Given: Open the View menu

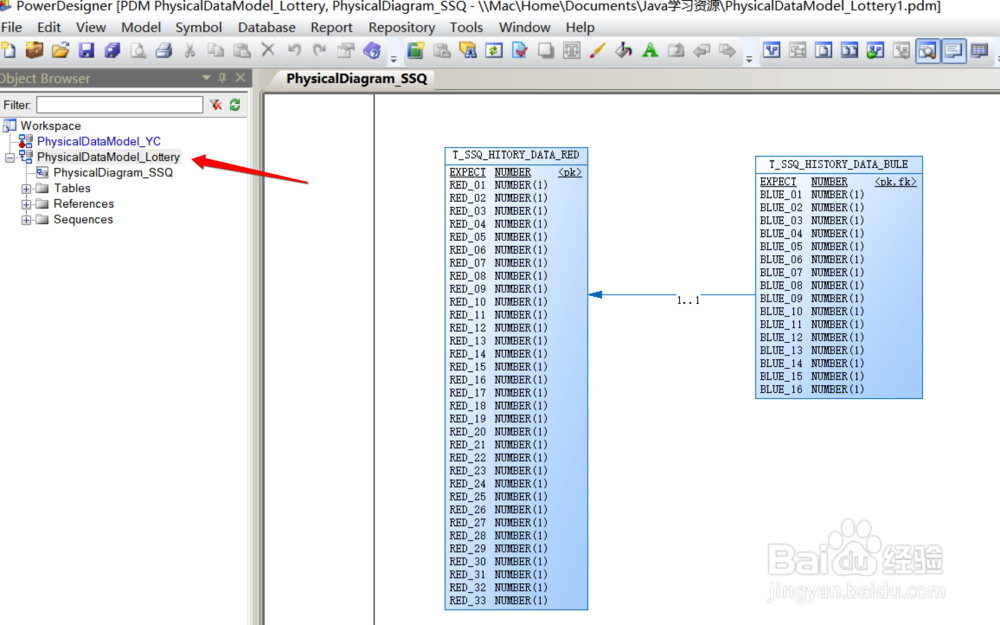Looking at the screenshot, I should pos(91,27).
